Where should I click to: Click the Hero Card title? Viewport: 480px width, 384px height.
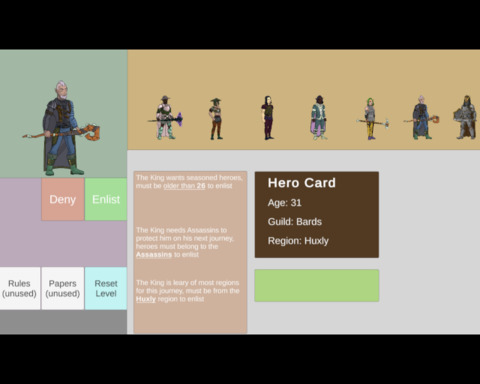(302, 183)
